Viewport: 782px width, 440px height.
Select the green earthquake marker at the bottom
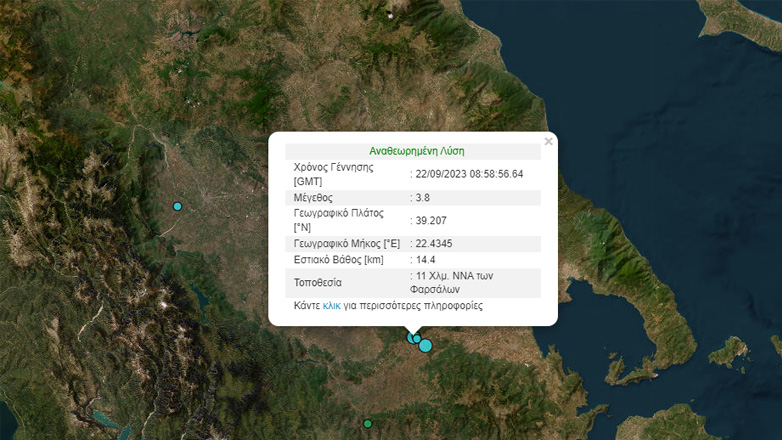(368, 424)
